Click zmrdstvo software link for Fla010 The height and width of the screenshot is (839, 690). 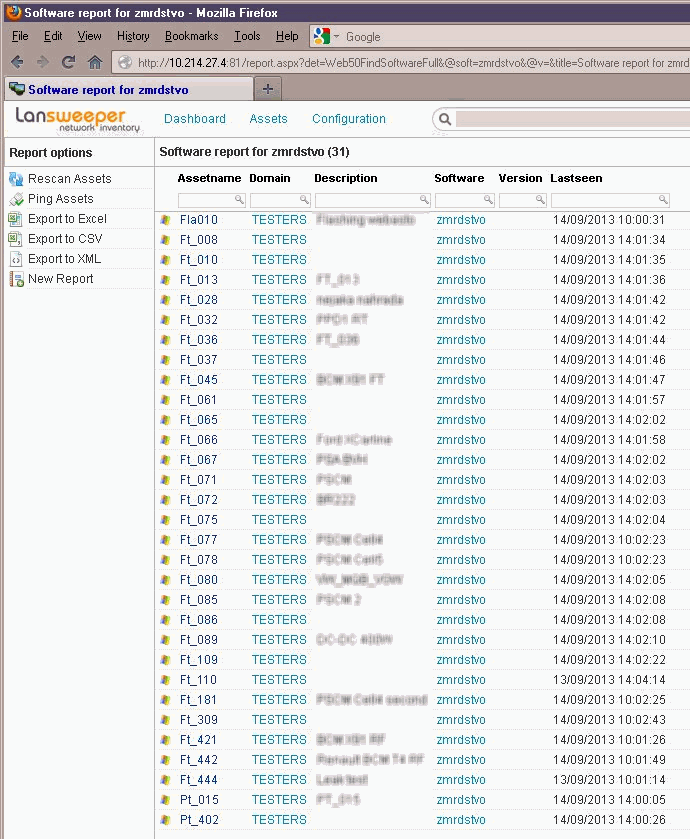click(x=461, y=220)
